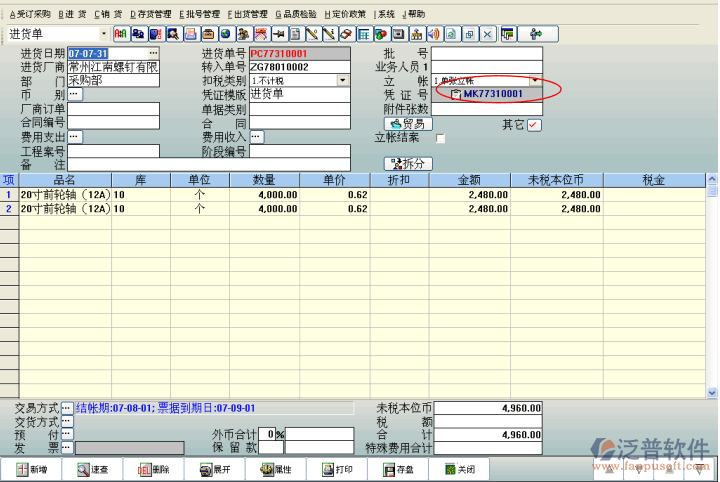Image resolution: width=720 pixels, height=482 pixels.
Task: Click the 关闭 (close) button at bottom
Action: 459,469
